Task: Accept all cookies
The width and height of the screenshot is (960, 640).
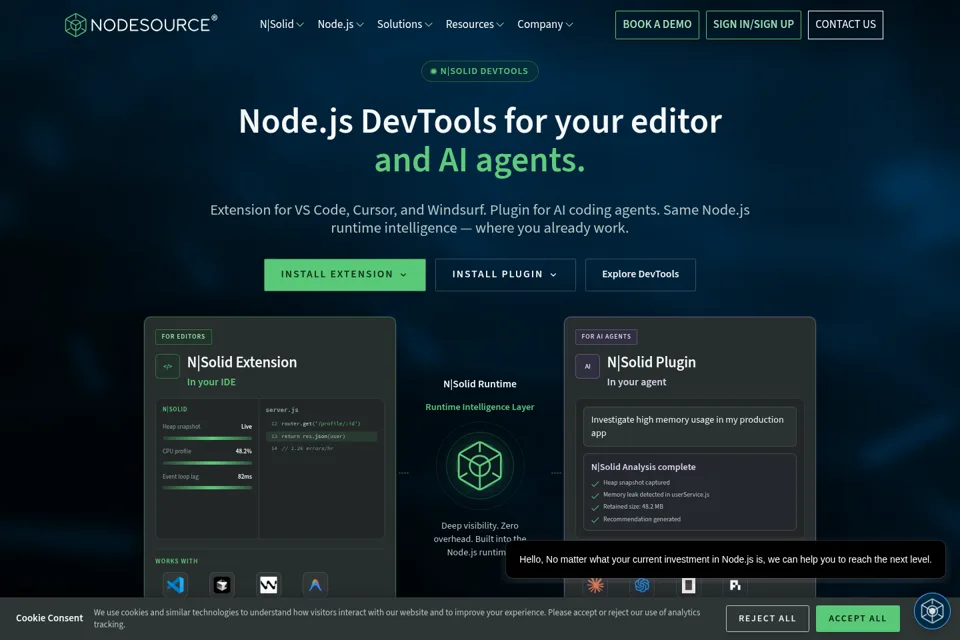Action: [x=857, y=619]
